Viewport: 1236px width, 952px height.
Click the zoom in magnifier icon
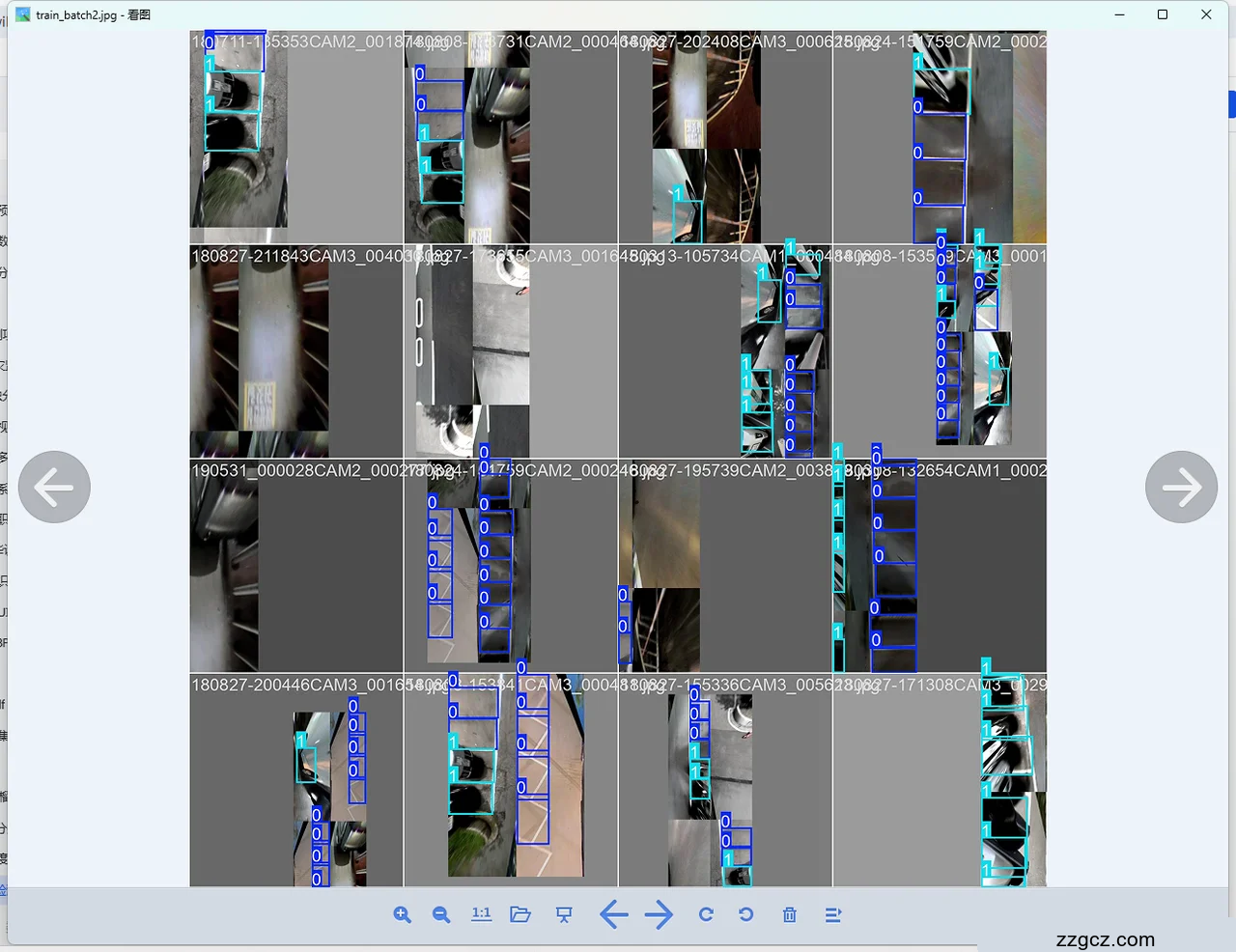click(403, 914)
